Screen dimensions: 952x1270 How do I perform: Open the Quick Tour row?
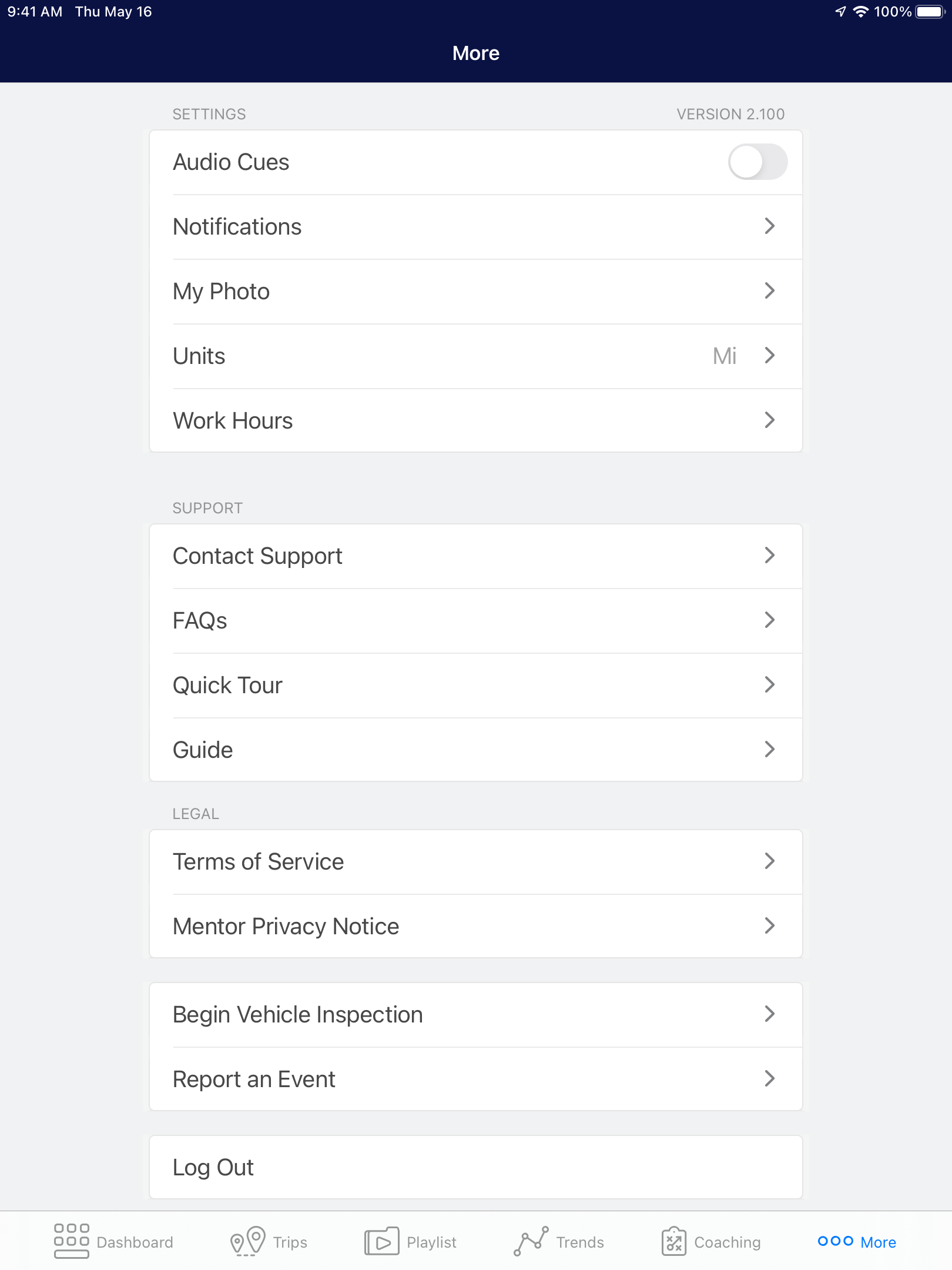[476, 685]
